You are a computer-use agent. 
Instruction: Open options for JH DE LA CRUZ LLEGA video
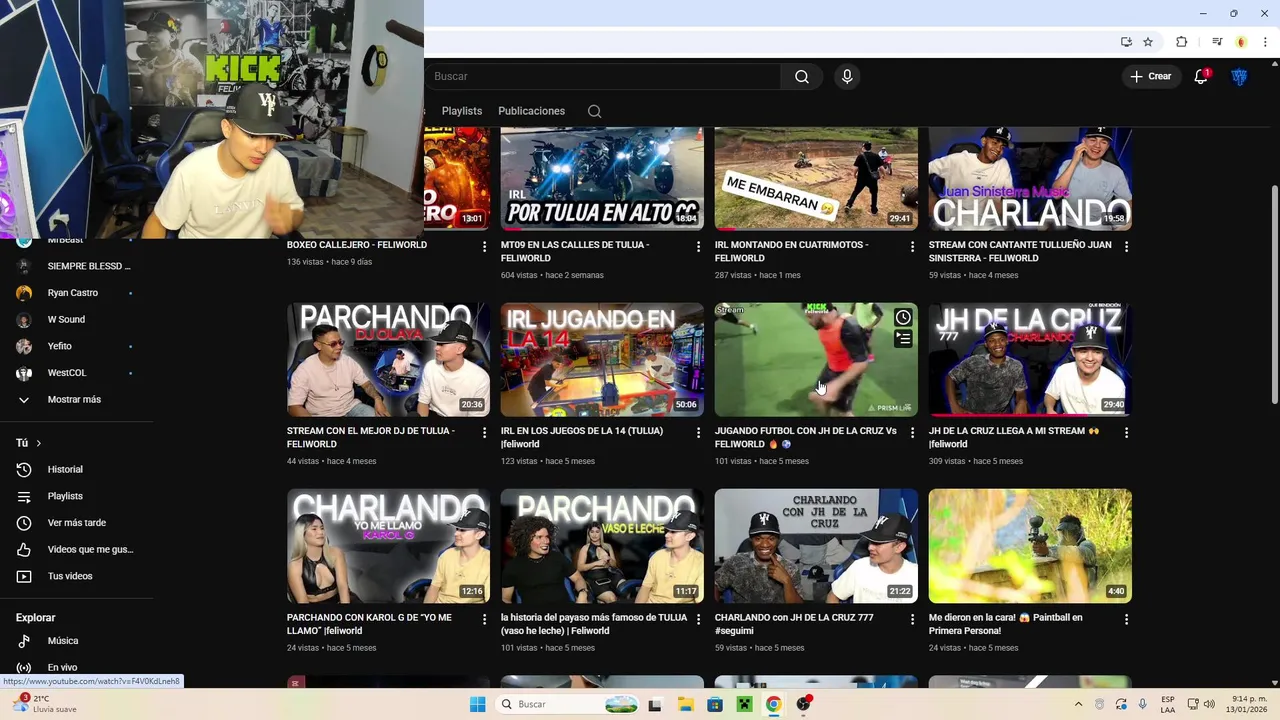point(1126,432)
